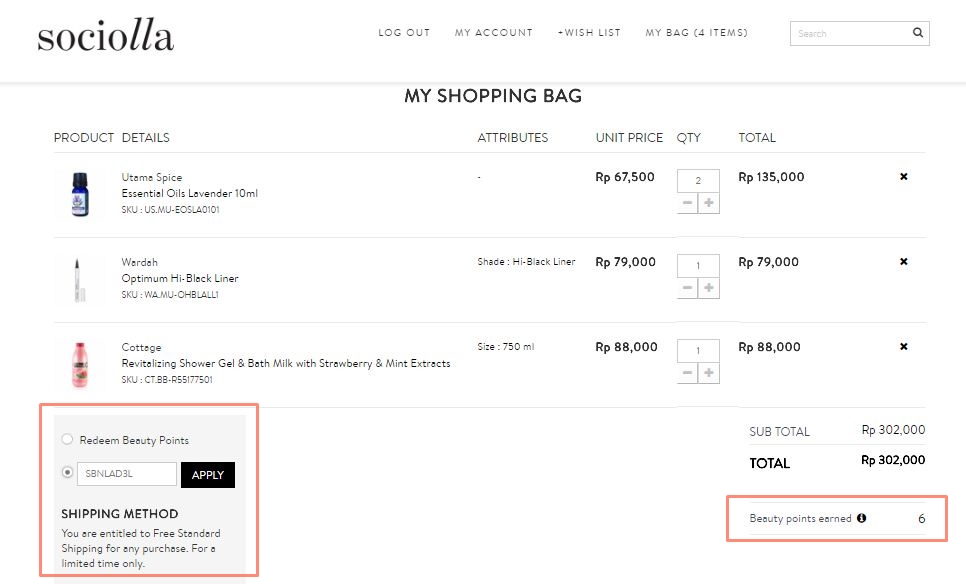Increase Lavender oil quantity with plus button
Screen dimensions: 966x584
(709, 202)
